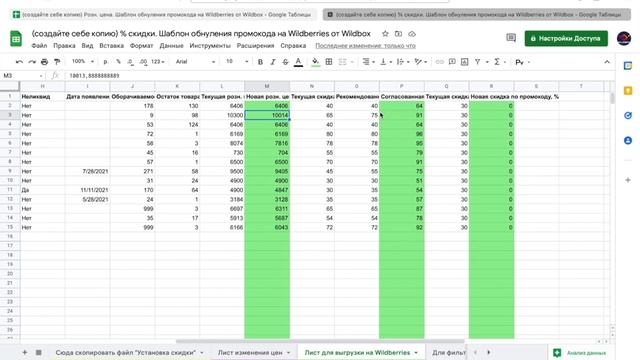Increase the number of decimal places
The width and height of the screenshot is (640, 360).
point(143,62)
